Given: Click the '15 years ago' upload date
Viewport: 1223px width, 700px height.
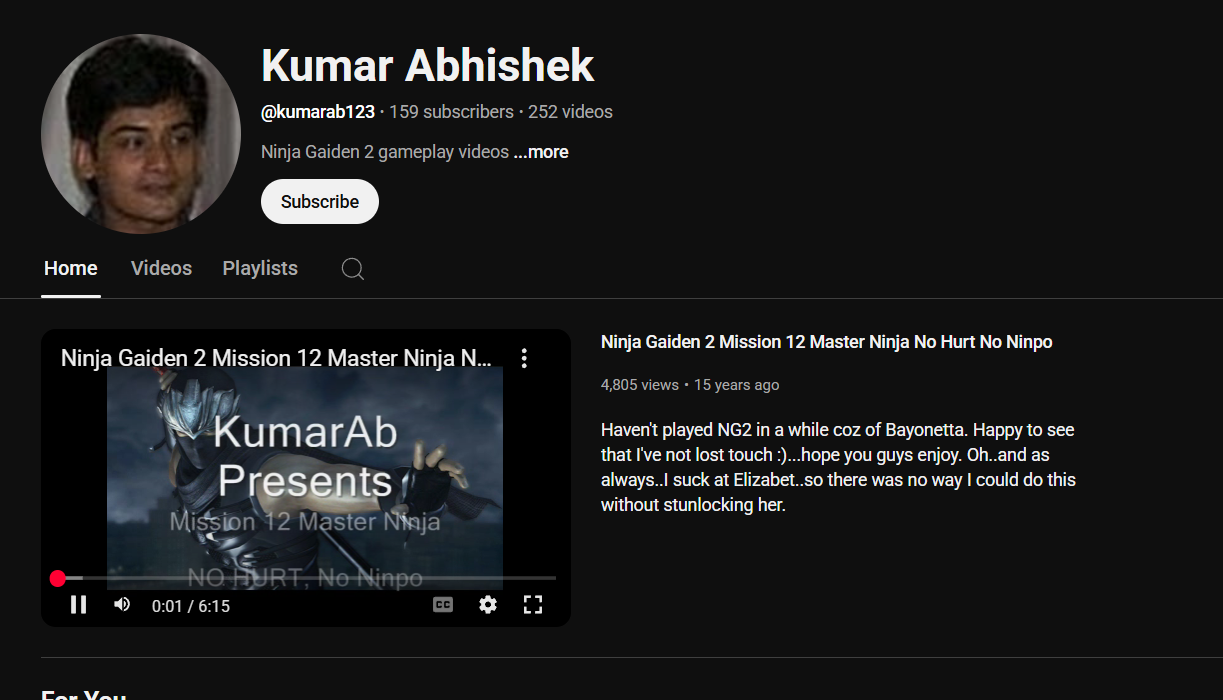Looking at the screenshot, I should pyautogui.click(x=736, y=385).
